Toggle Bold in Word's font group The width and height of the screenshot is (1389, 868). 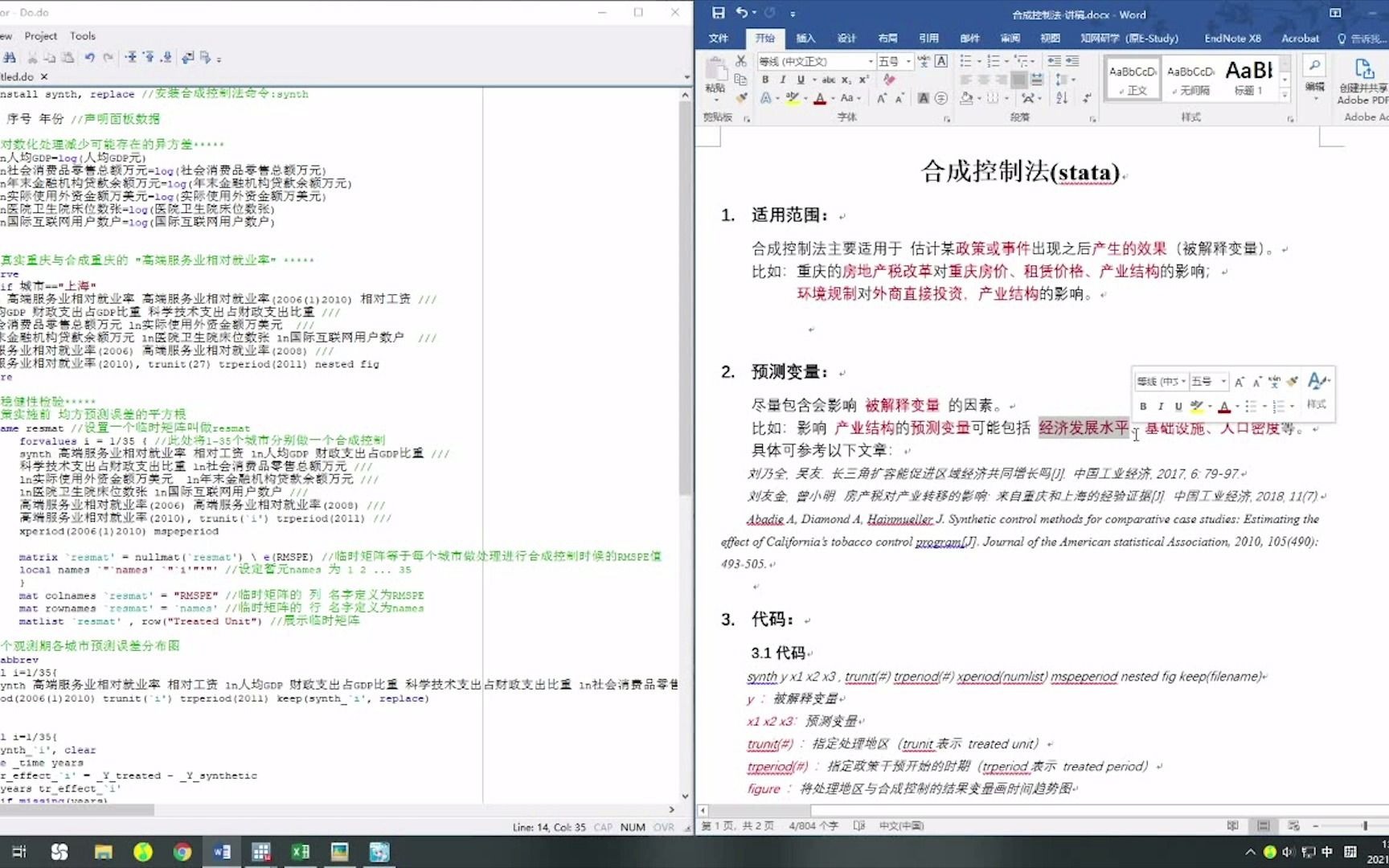(x=765, y=80)
